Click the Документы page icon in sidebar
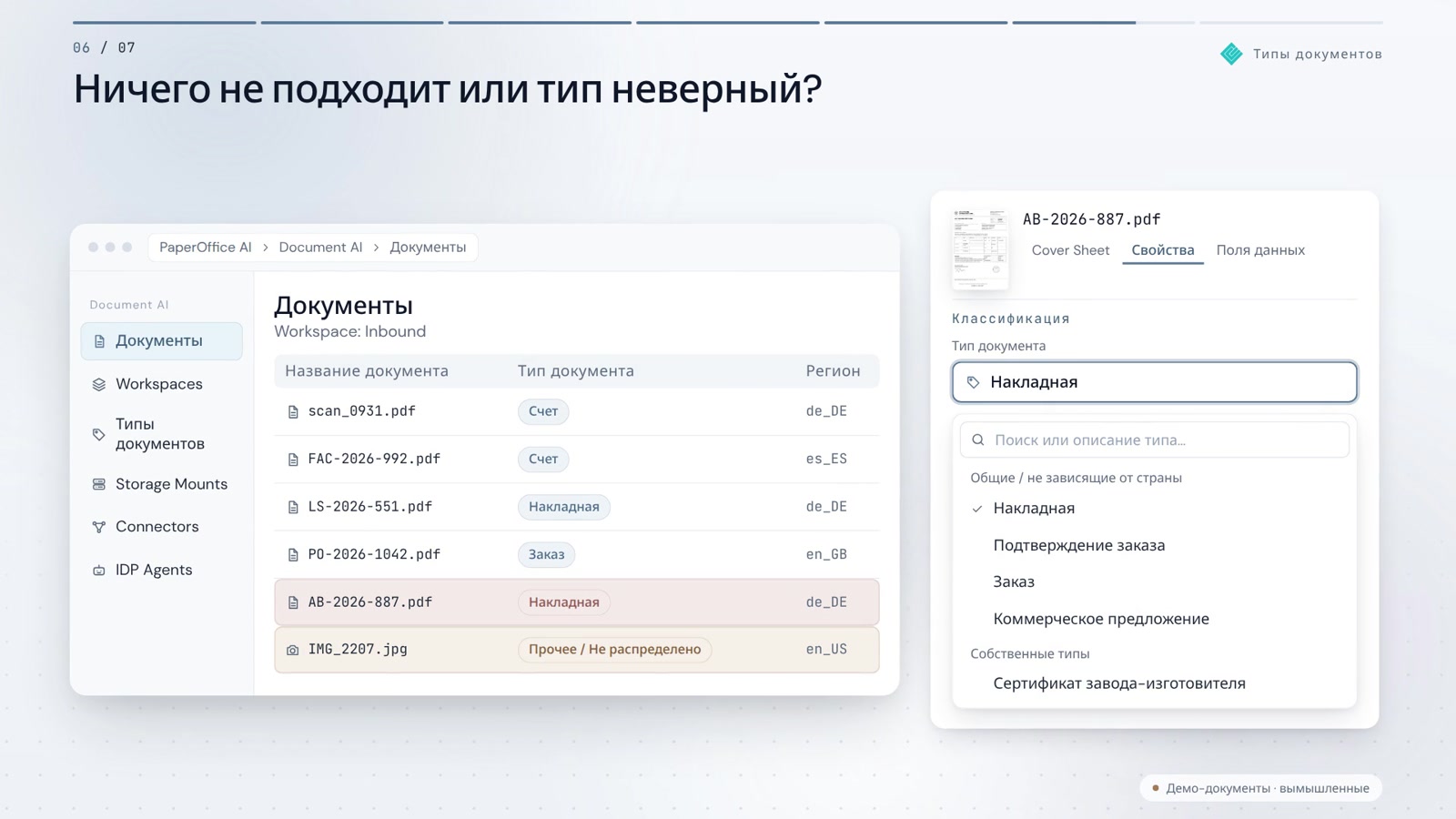1456x819 pixels. point(100,341)
